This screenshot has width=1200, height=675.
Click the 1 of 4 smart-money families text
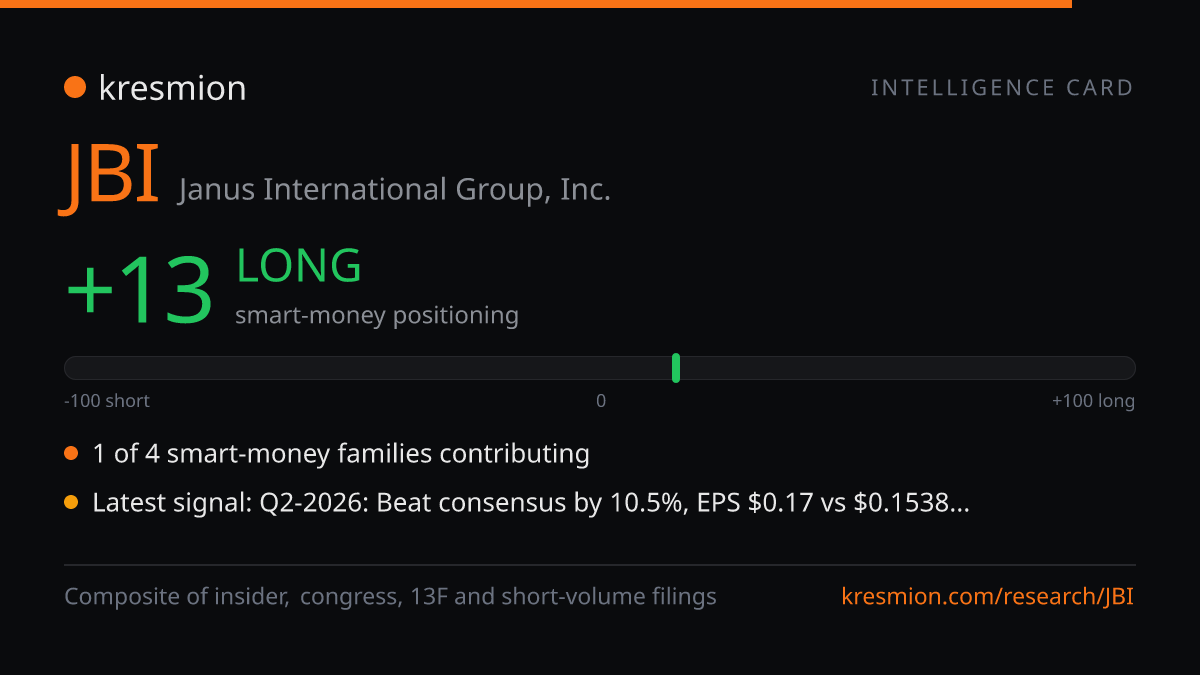[341, 454]
